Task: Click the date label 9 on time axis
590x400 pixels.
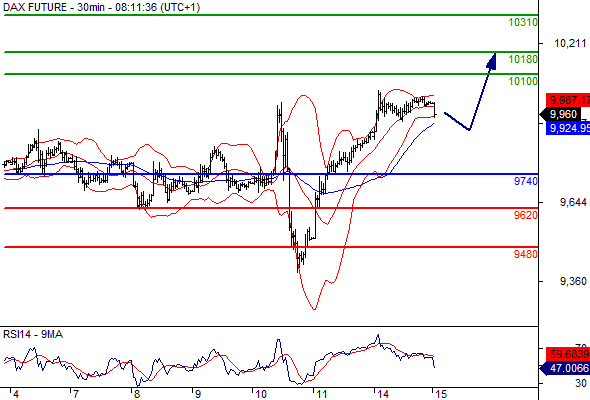Action: click(x=197, y=394)
